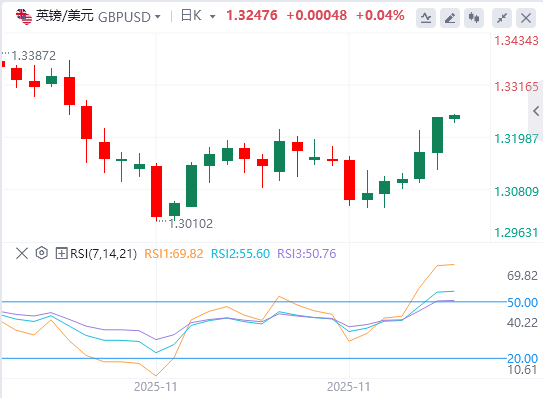Screen dimensions: 543x398
Task: Open RSI indicator settings hexagon icon
Action: [x=42, y=253]
